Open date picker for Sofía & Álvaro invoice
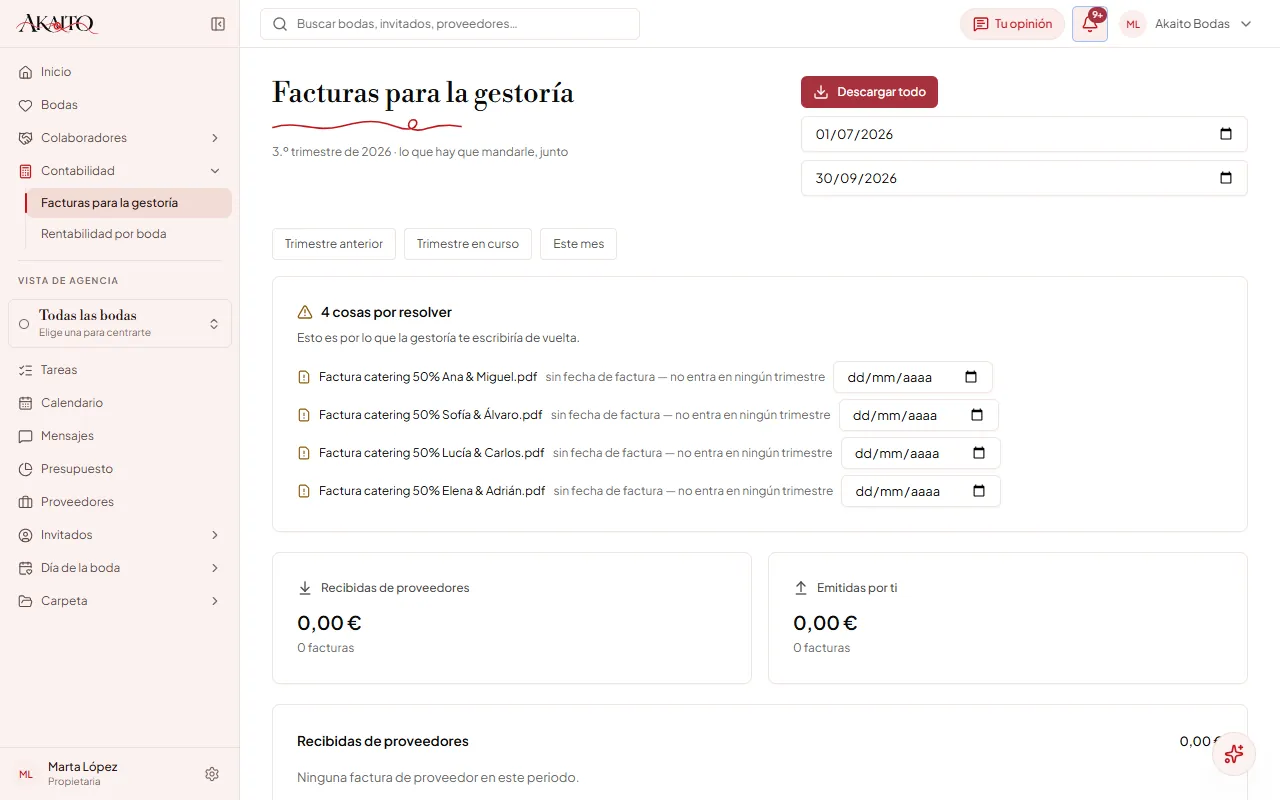 (x=977, y=415)
